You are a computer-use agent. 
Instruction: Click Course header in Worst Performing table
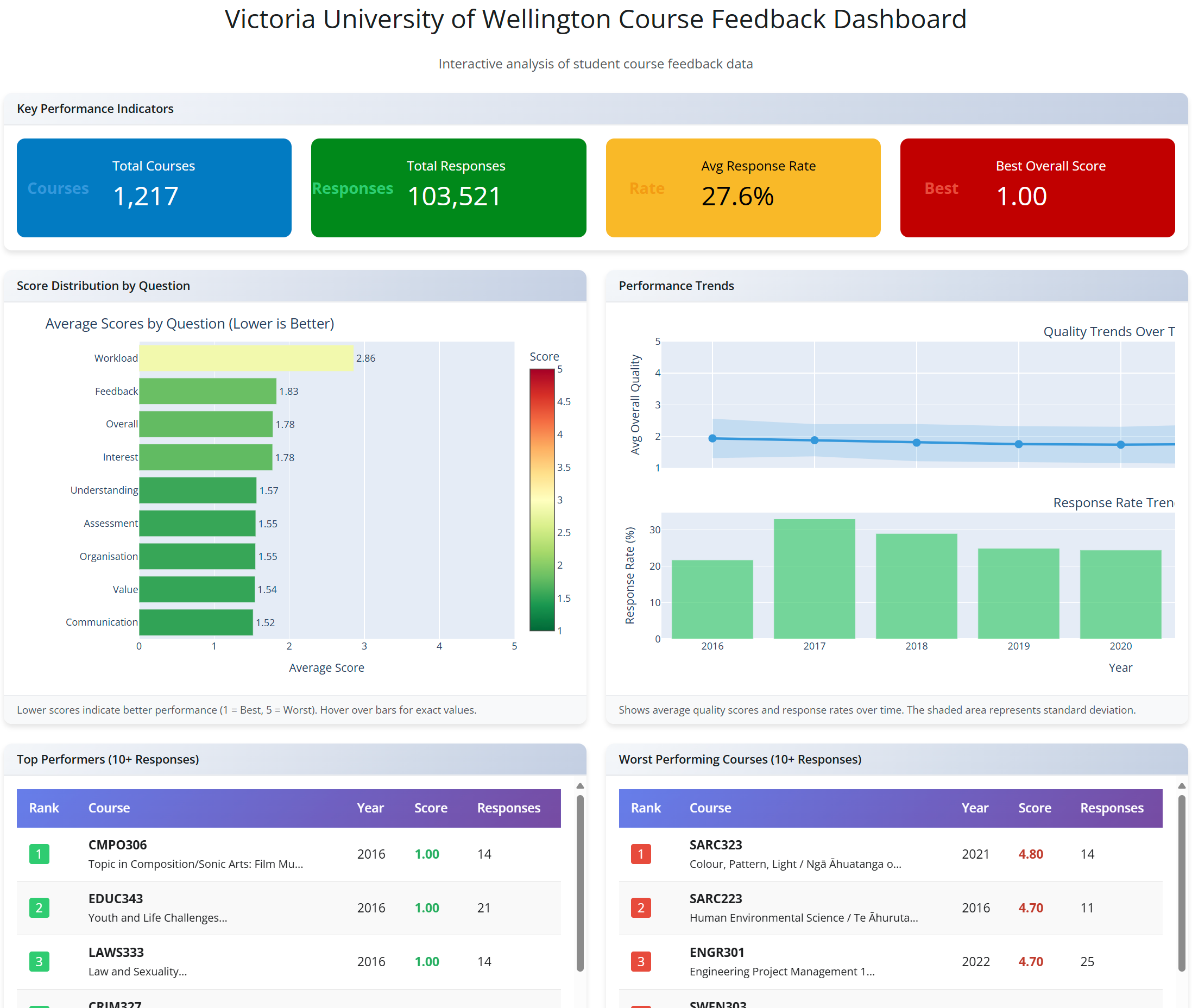click(x=710, y=808)
